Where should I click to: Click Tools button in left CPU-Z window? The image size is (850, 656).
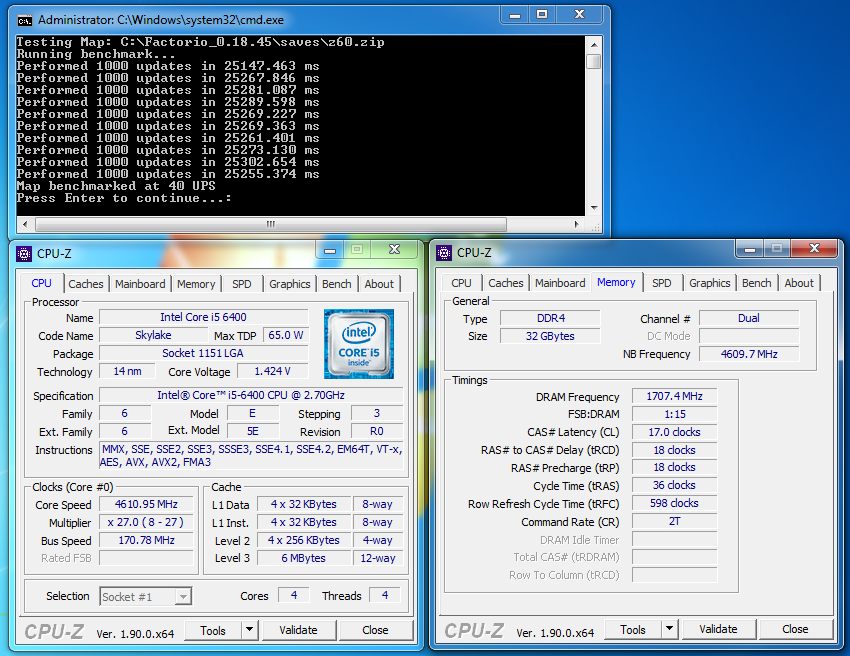(x=213, y=630)
